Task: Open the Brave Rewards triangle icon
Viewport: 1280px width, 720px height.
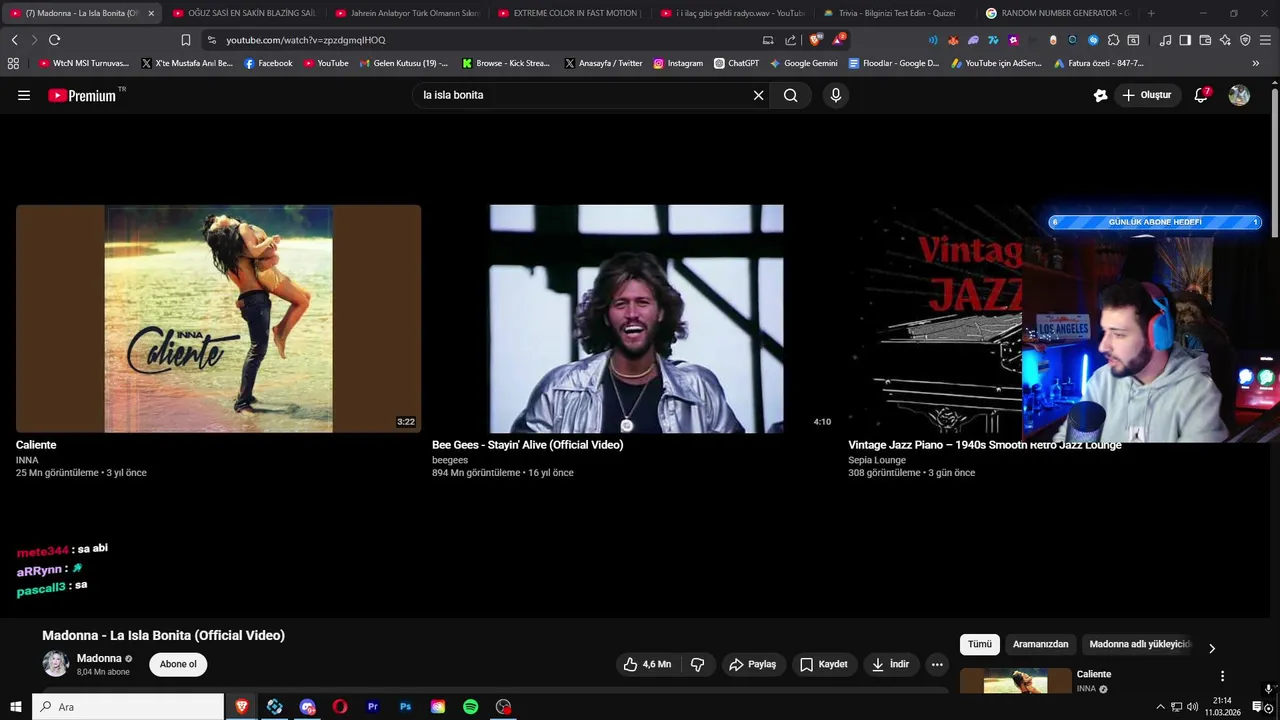Action: coord(838,40)
